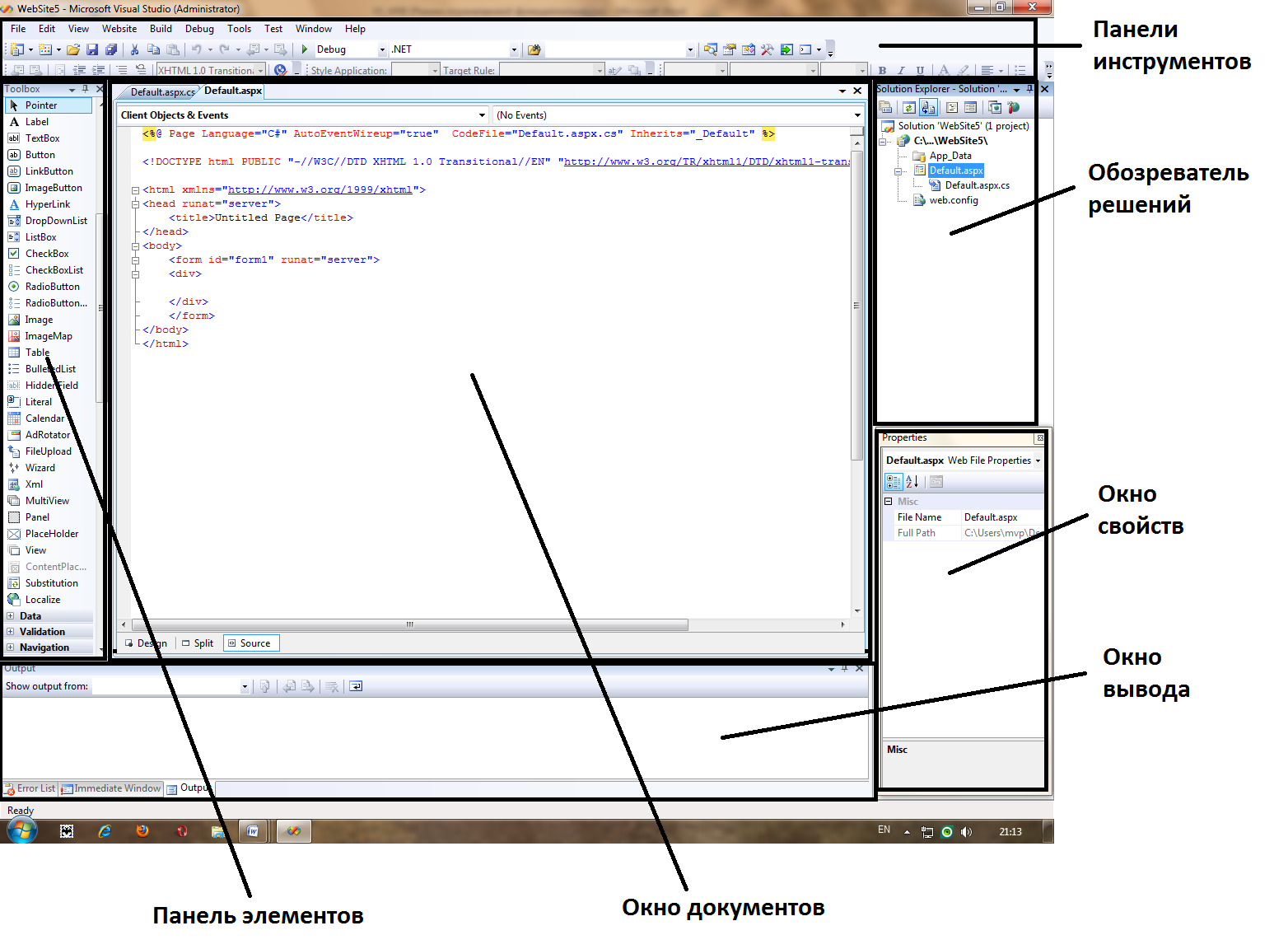Open the Immediate Window tab
Image resolution: width=1288 pixels, height=949 pixels.
point(111,788)
